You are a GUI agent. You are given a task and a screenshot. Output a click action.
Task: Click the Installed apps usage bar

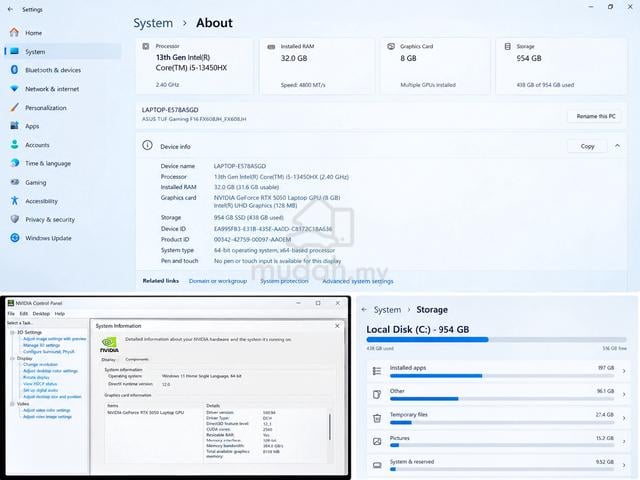[502, 376]
